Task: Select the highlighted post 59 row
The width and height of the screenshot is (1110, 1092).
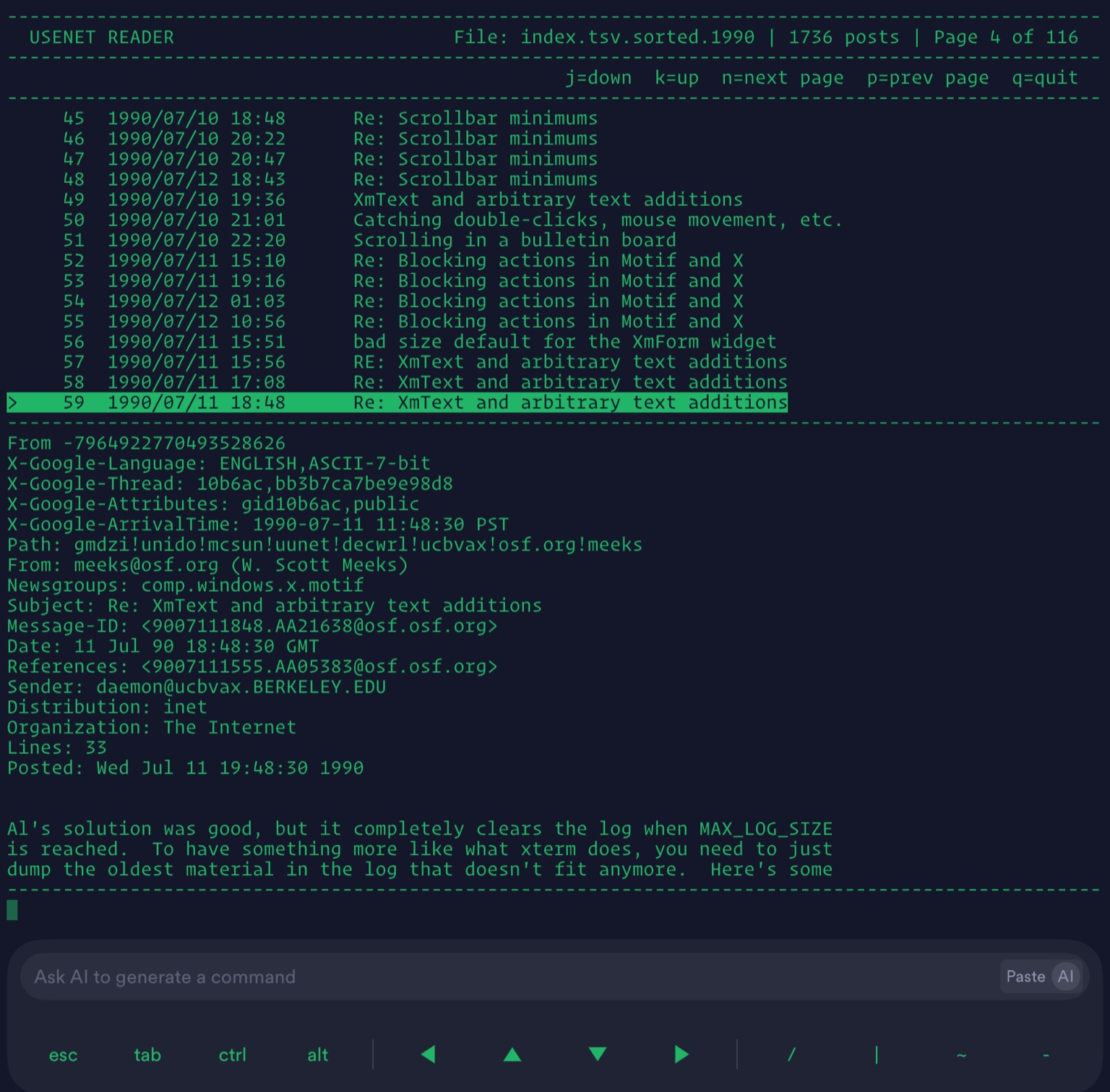Action: 397,403
